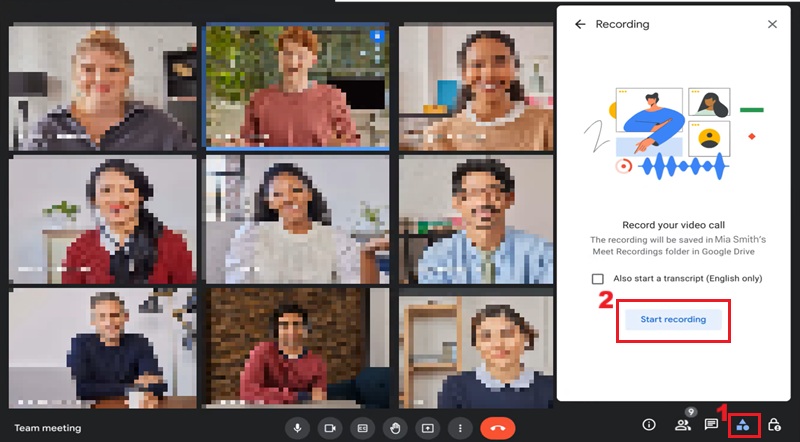Screen dimensions: 800x442
Task: Turn off the camera
Action: point(329,427)
